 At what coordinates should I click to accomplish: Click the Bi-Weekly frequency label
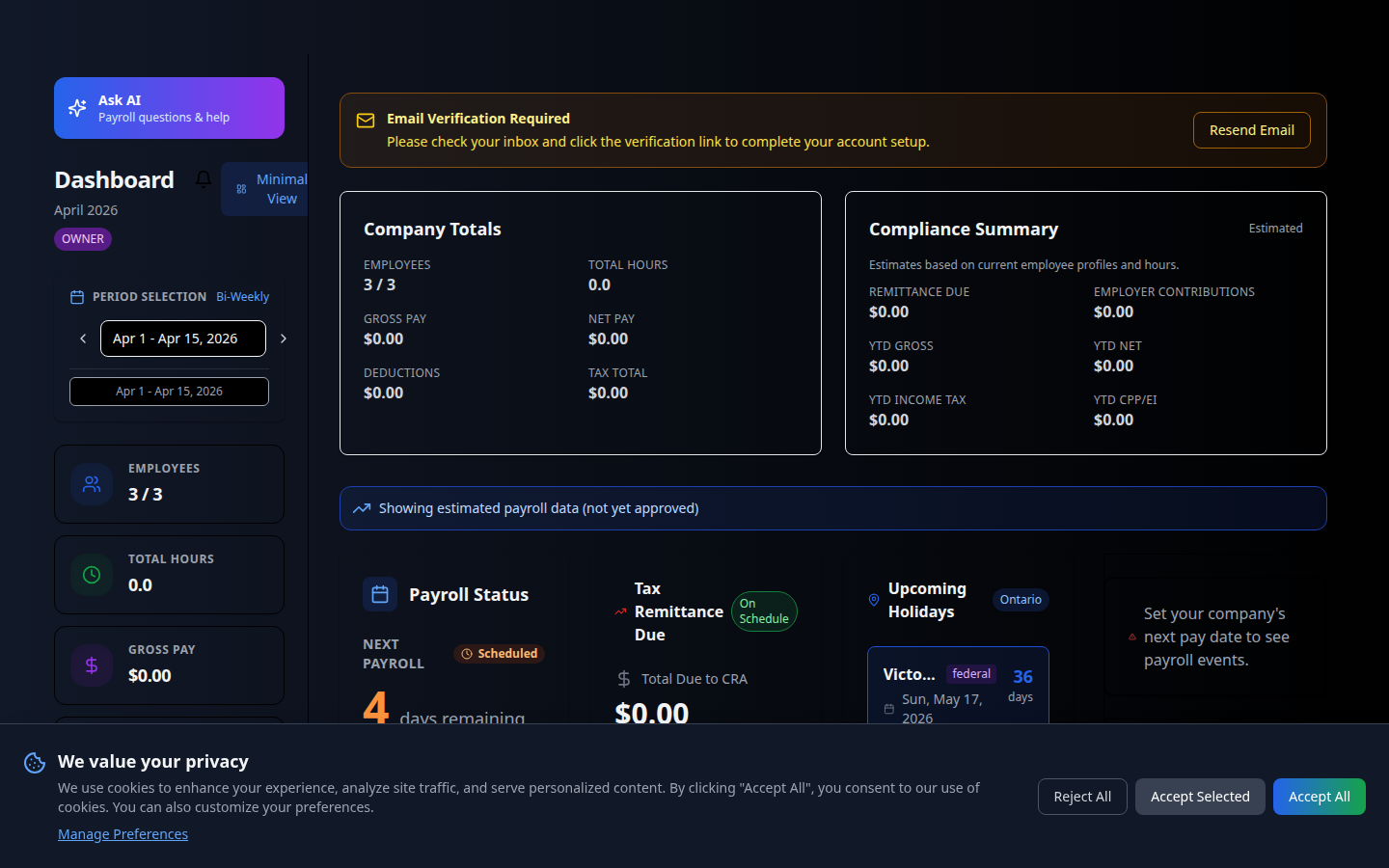(242, 297)
